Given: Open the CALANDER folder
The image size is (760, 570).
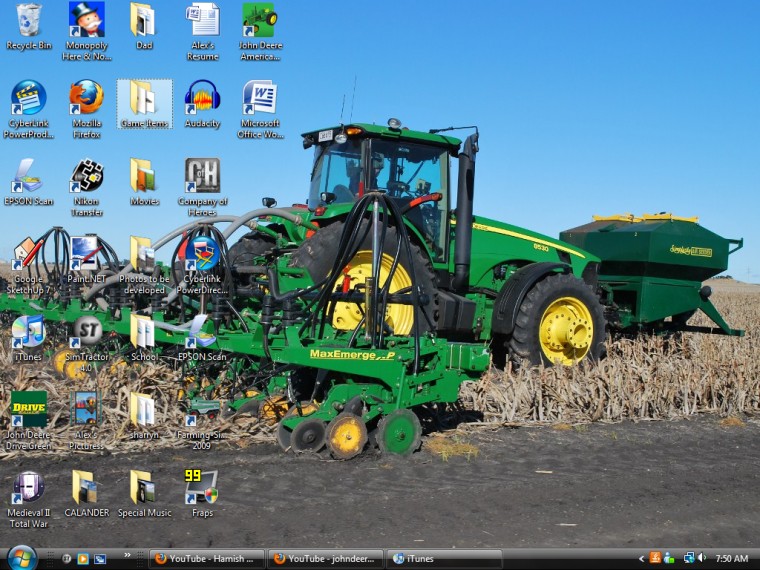Looking at the screenshot, I should tap(86, 494).
